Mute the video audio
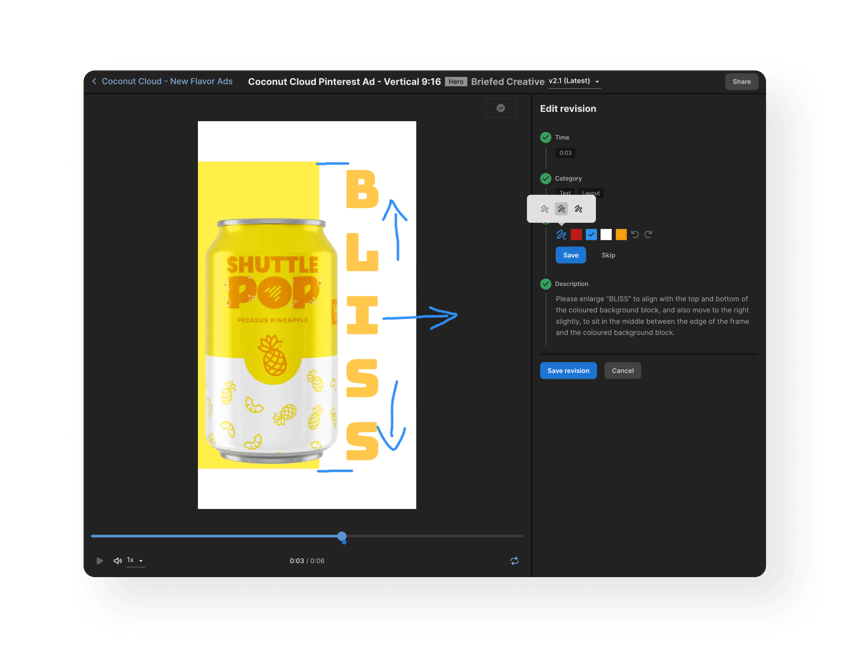The width and height of the screenshot is (850, 647). (x=117, y=561)
